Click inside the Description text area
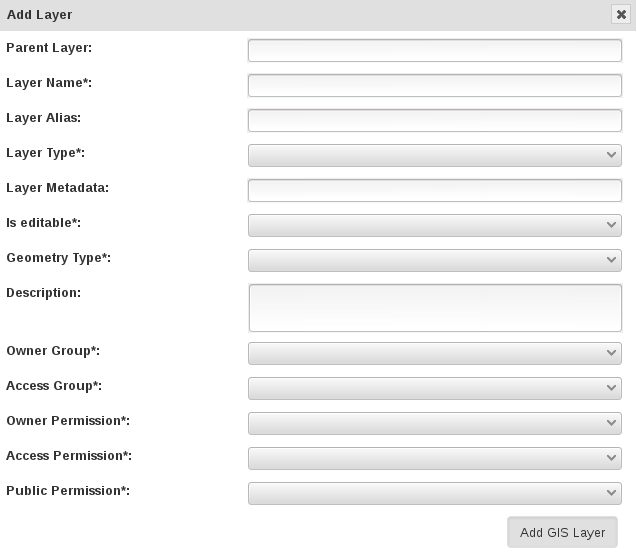Image resolution: width=637 pixels, height=560 pixels. [435, 308]
